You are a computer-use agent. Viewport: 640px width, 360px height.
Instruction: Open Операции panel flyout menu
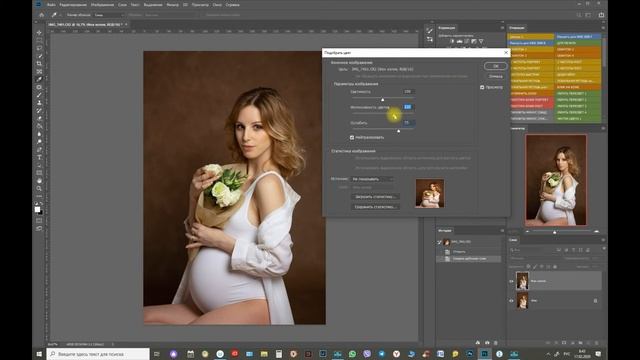603,28
